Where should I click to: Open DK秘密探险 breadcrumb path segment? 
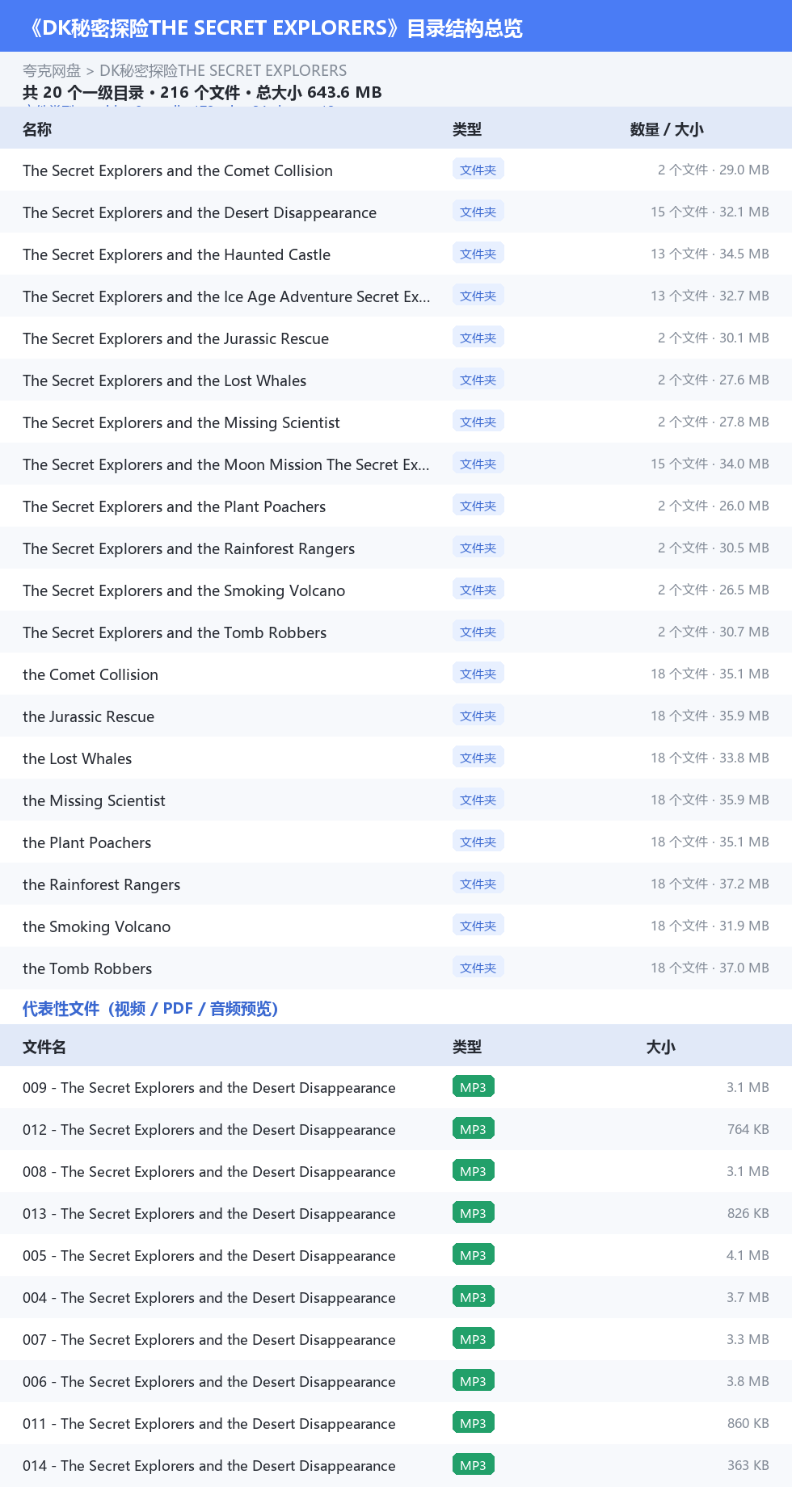(x=223, y=70)
